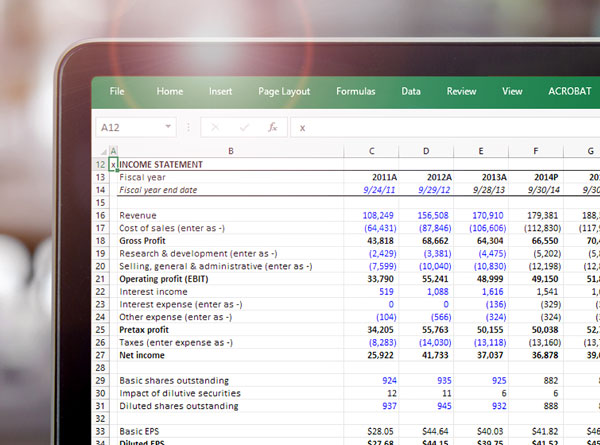This screenshot has width=600, height=445.
Task: Switch to the Home ribbon tab
Action: click(170, 91)
